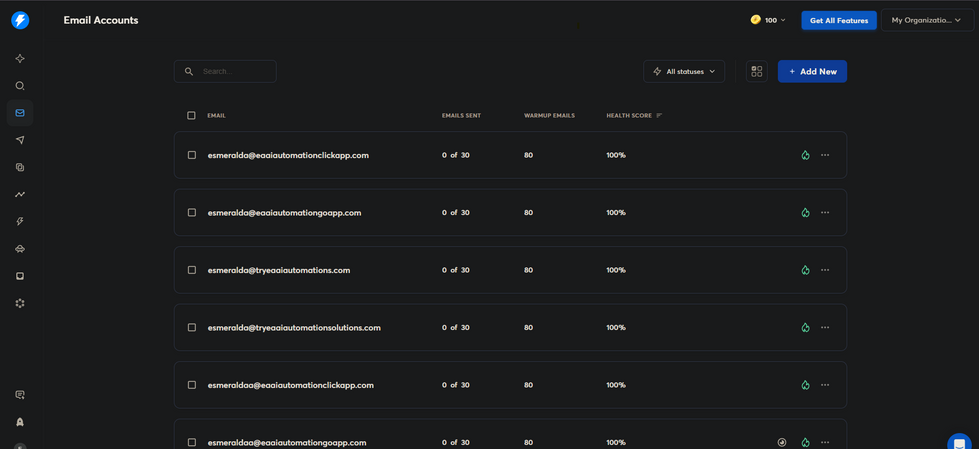The image size is (979, 449).
Task: Open the Analytics line-chart sidebar icon
Action: pyautogui.click(x=20, y=194)
